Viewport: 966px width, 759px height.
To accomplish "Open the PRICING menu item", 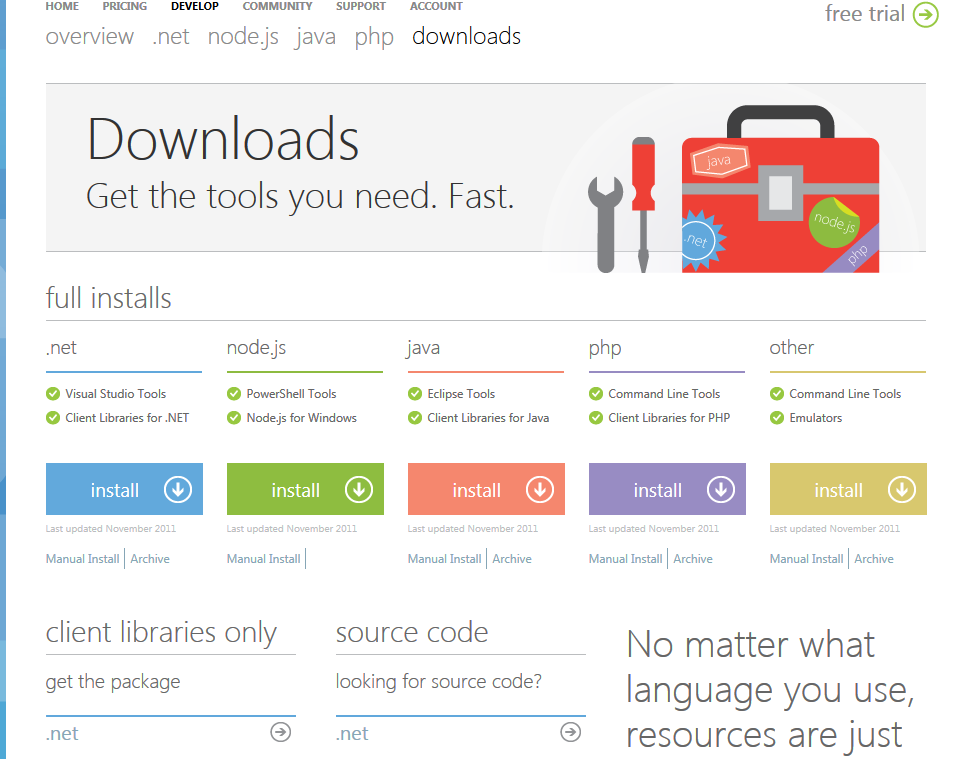I will pyautogui.click(x=125, y=6).
